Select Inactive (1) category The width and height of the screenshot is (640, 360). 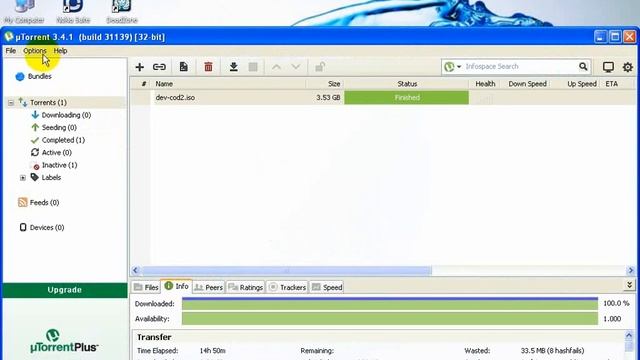click(x=59, y=165)
